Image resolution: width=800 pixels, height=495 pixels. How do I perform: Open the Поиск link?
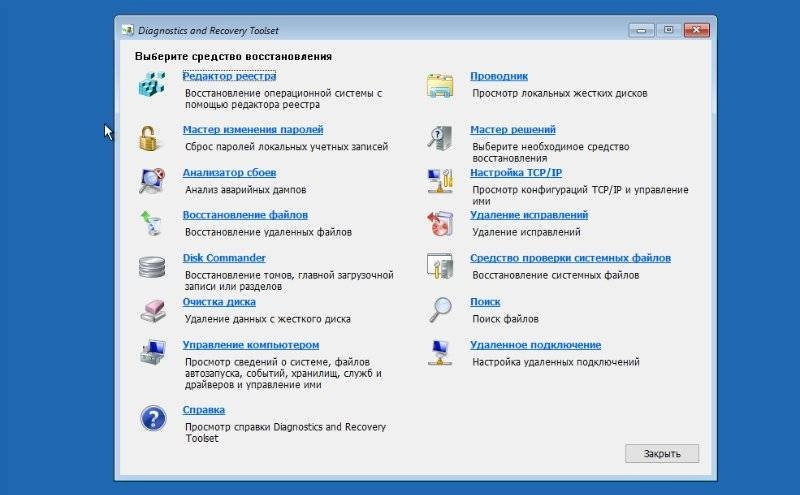coord(485,302)
